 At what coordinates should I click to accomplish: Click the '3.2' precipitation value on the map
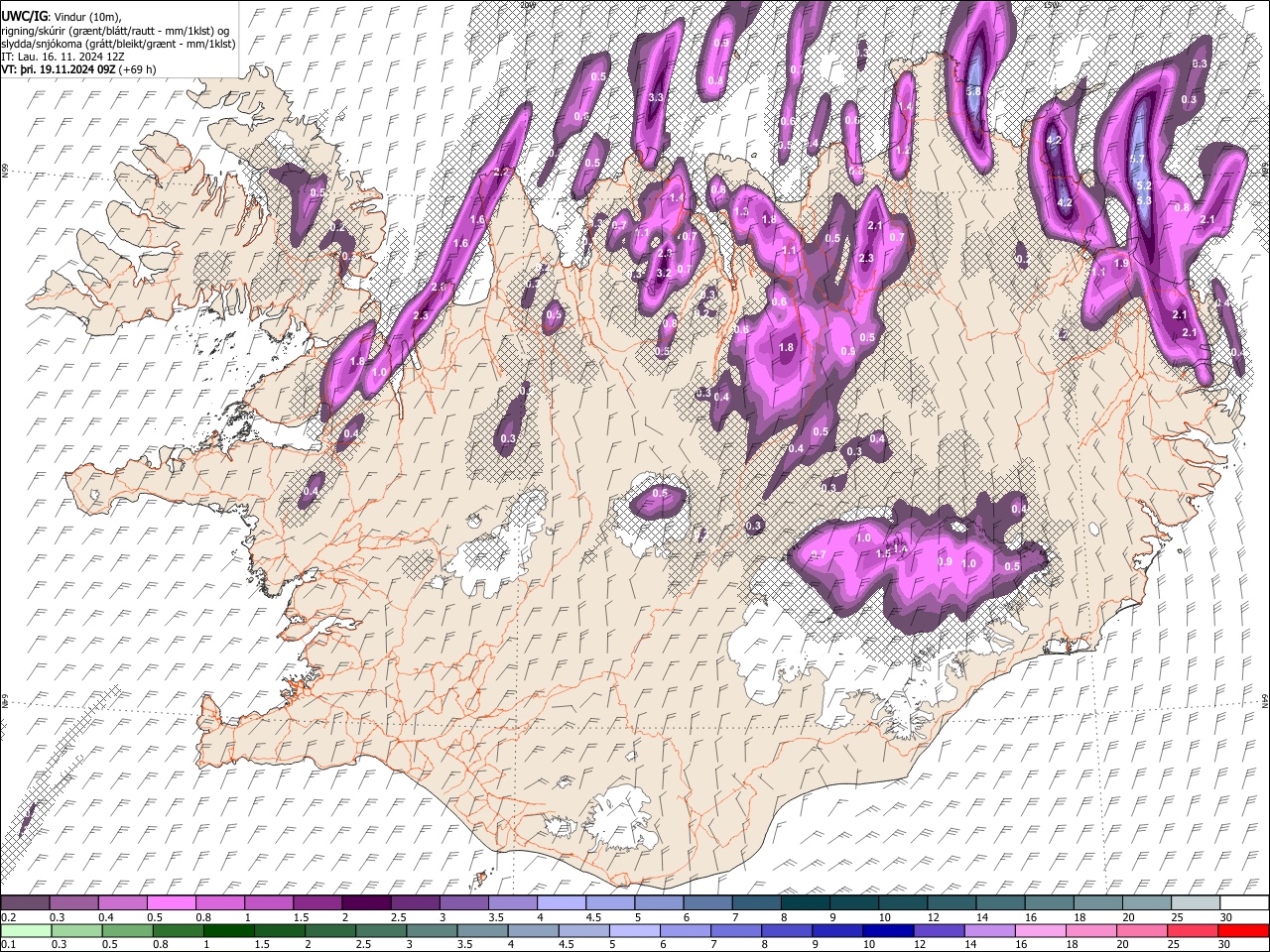665,273
